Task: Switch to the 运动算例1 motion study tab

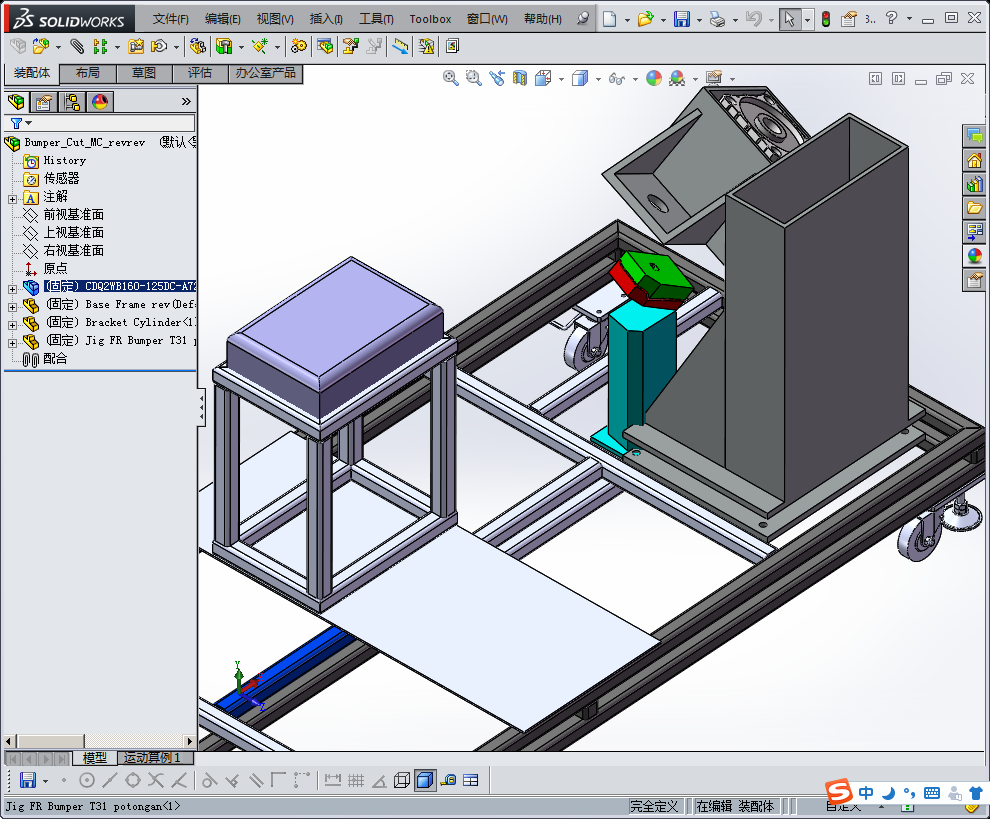Action: click(x=151, y=758)
